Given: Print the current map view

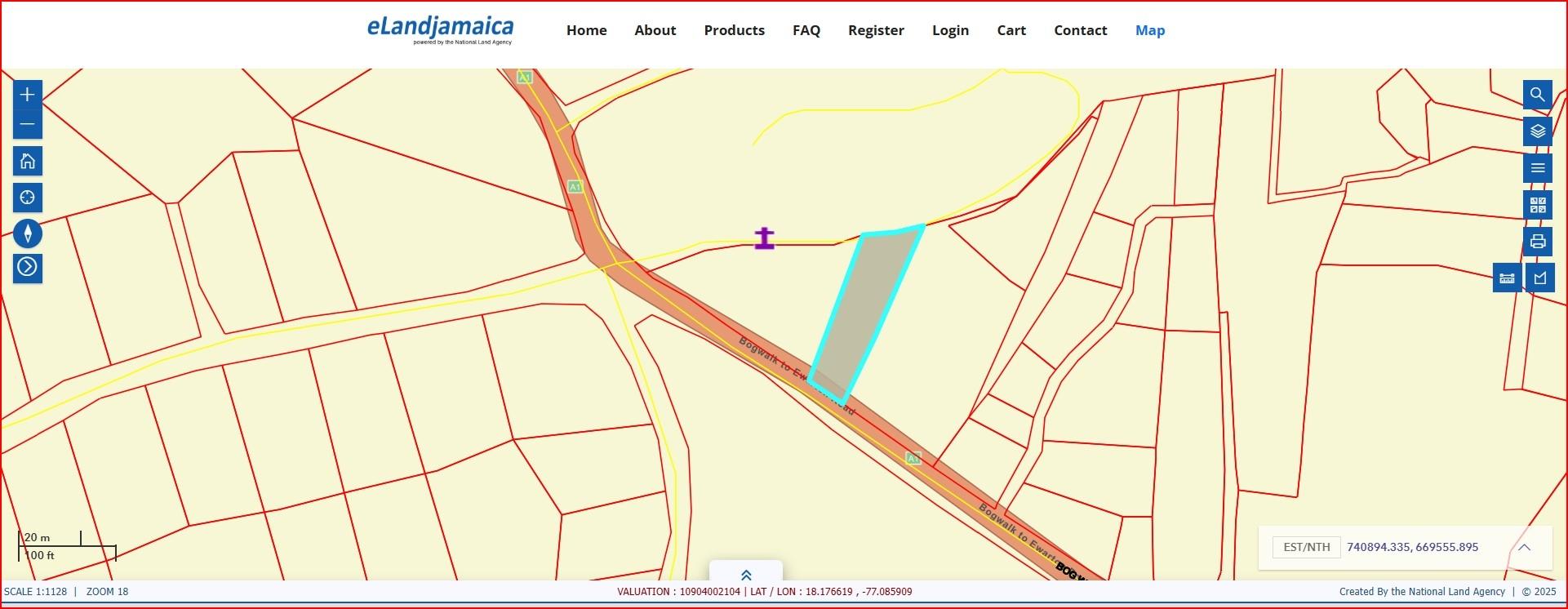Looking at the screenshot, I should point(1537,242).
